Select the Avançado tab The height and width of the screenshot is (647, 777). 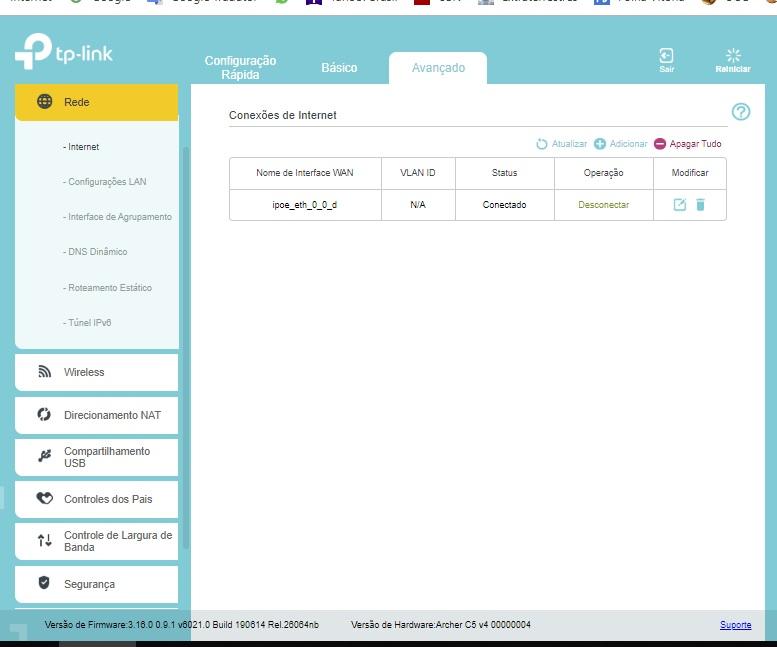(x=438, y=68)
